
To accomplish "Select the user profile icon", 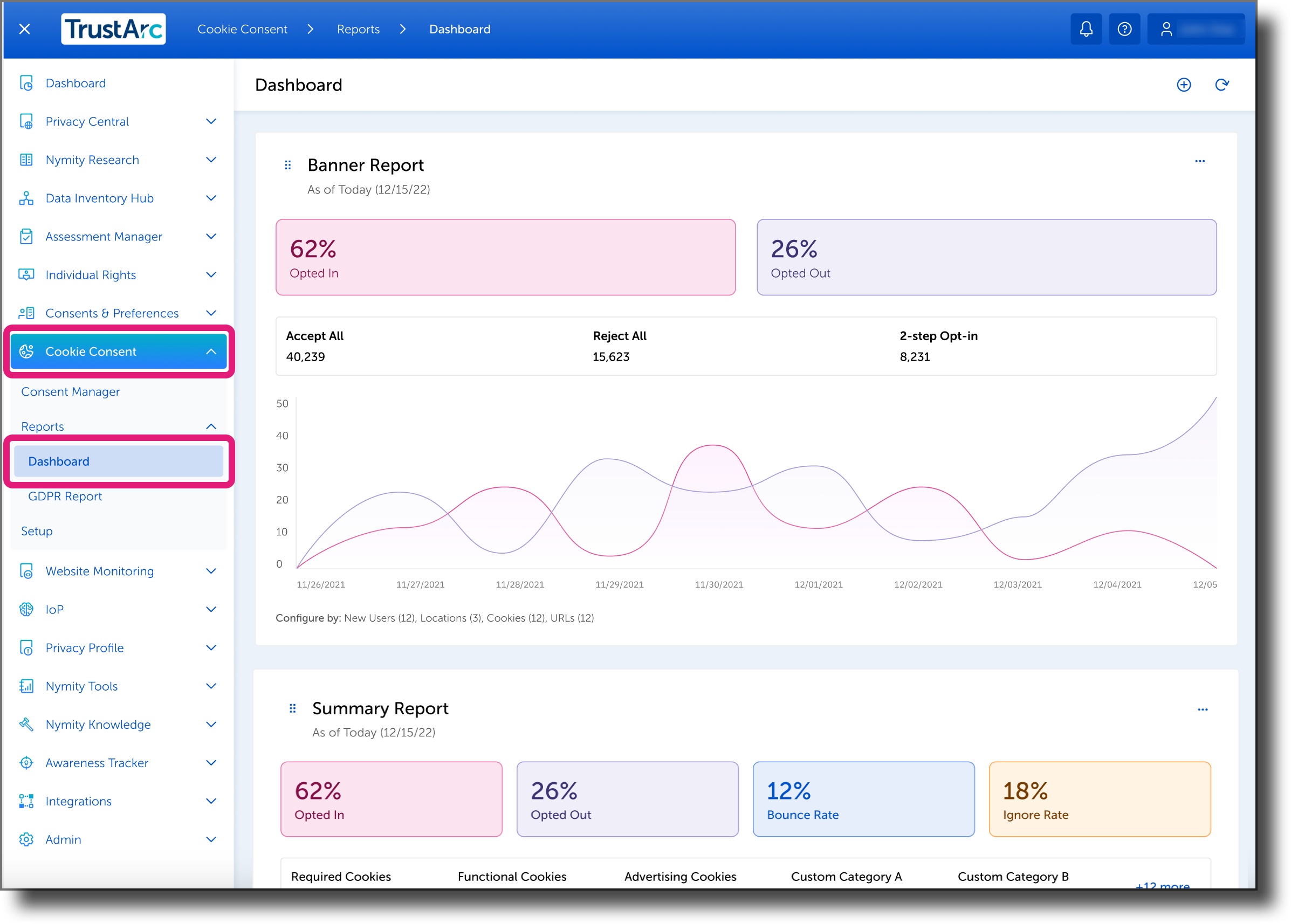I will click(1167, 29).
